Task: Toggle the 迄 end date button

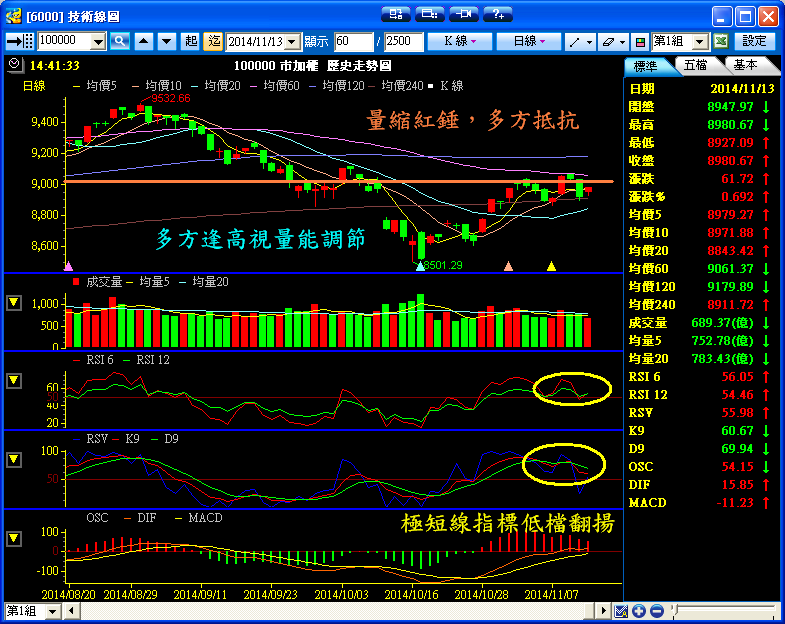Action: (213, 41)
